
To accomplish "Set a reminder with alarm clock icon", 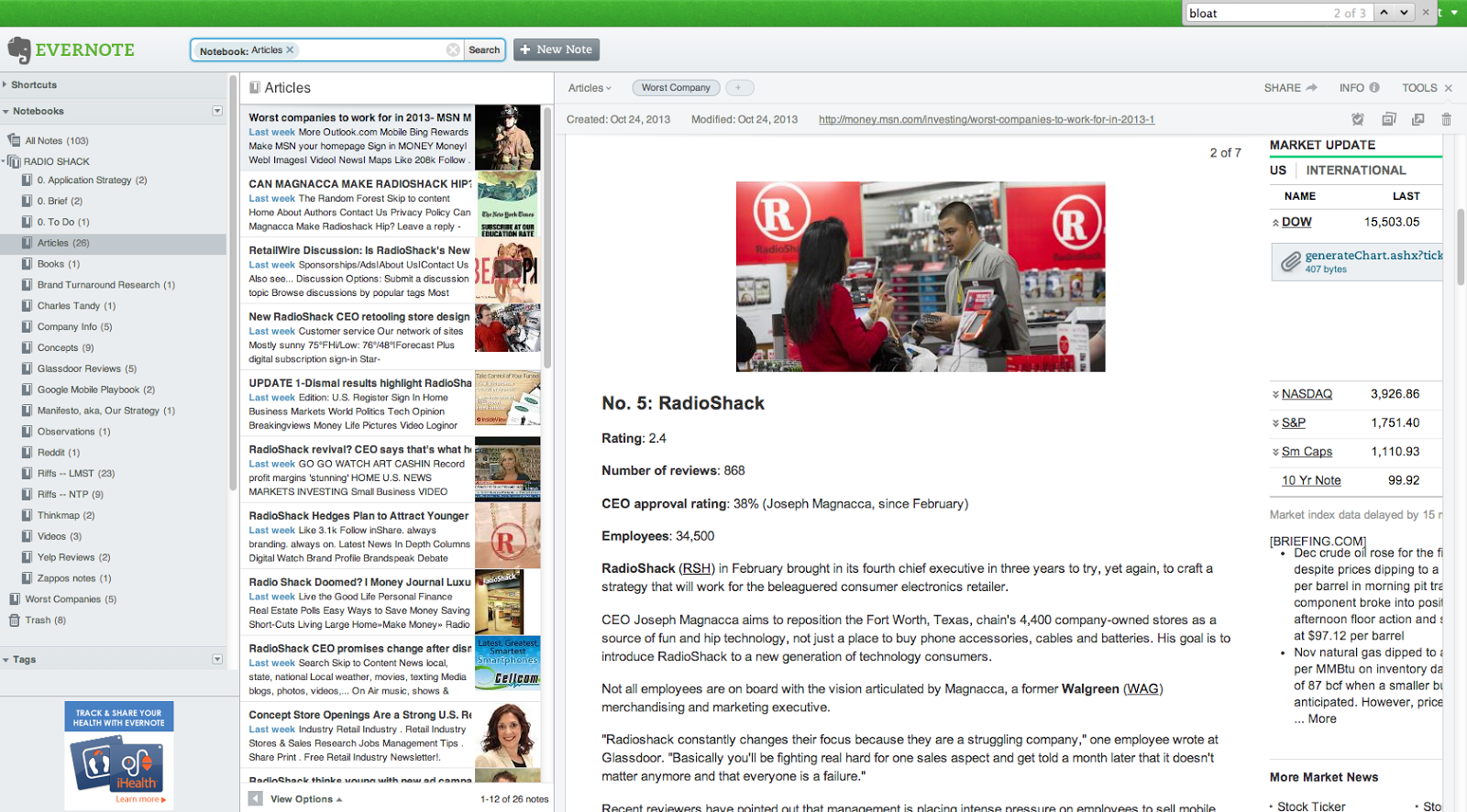I will pyautogui.click(x=1358, y=119).
